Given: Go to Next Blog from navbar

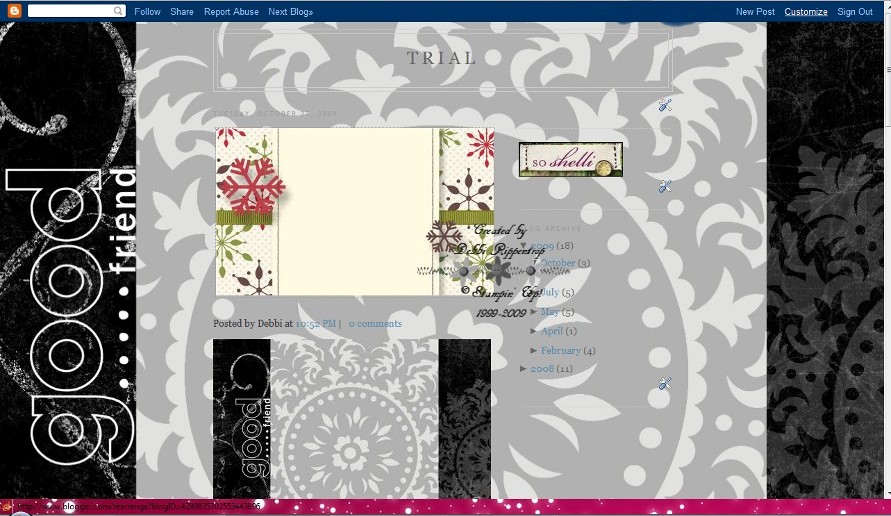Looking at the screenshot, I should [290, 11].
